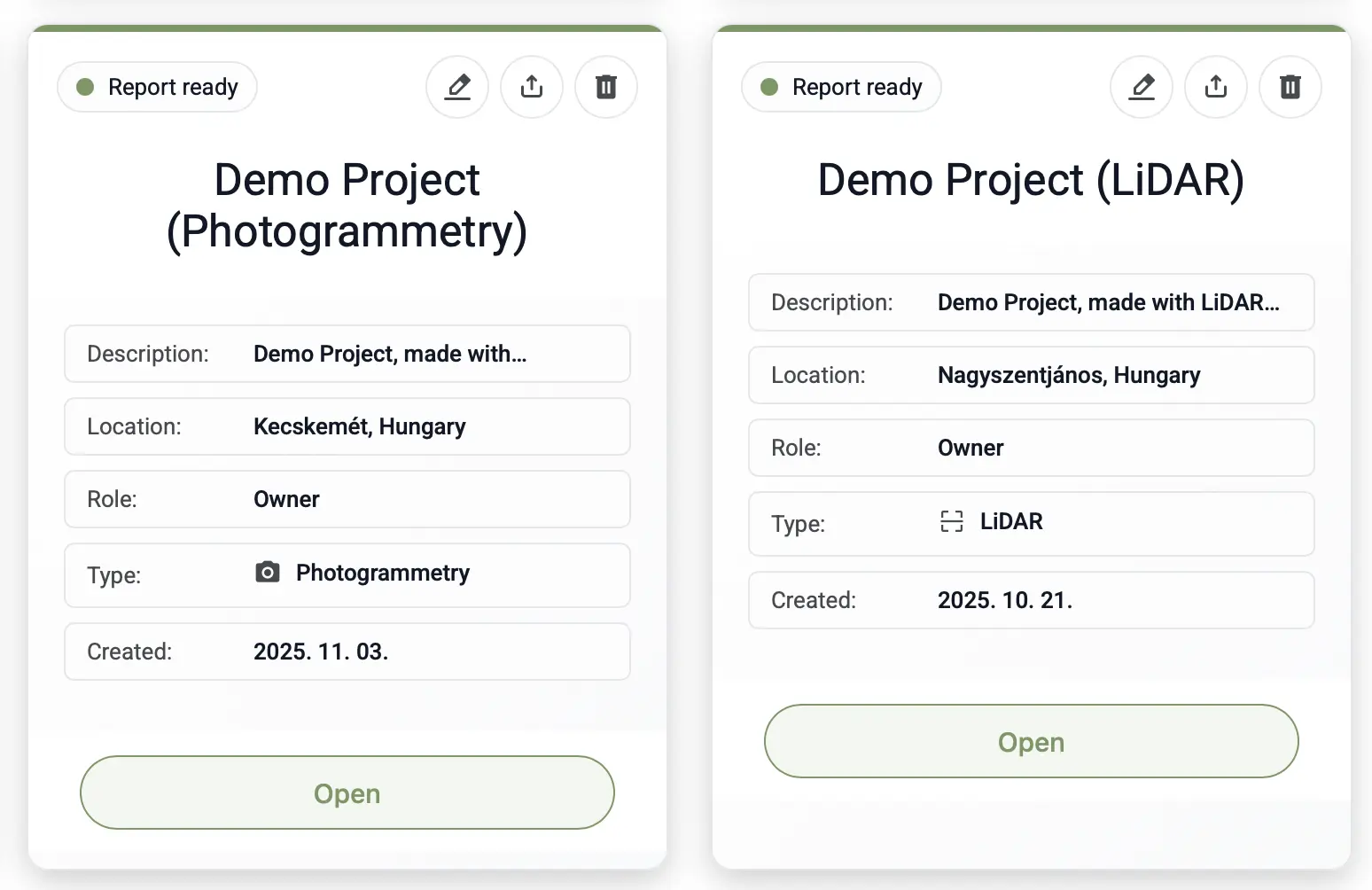Viewport: 1372px width, 890px height.
Task: Share the Photogrammetry demo project
Action: (x=532, y=87)
